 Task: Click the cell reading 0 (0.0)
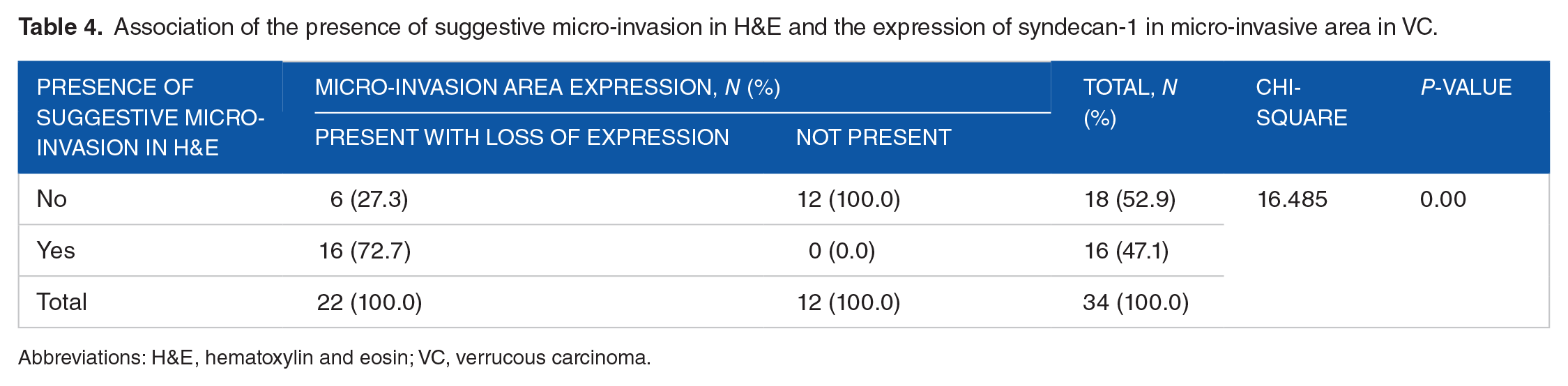[x=842, y=251]
